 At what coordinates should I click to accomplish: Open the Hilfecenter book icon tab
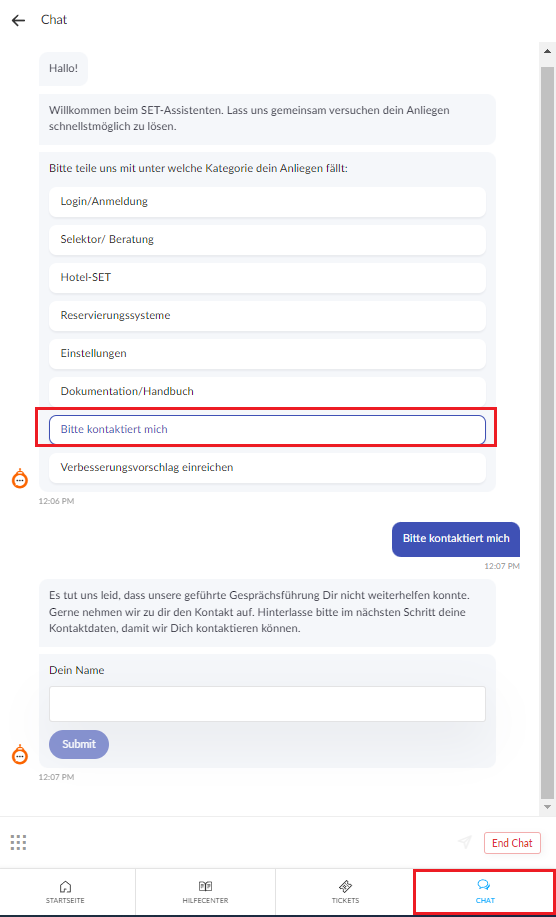pos(205,892)
